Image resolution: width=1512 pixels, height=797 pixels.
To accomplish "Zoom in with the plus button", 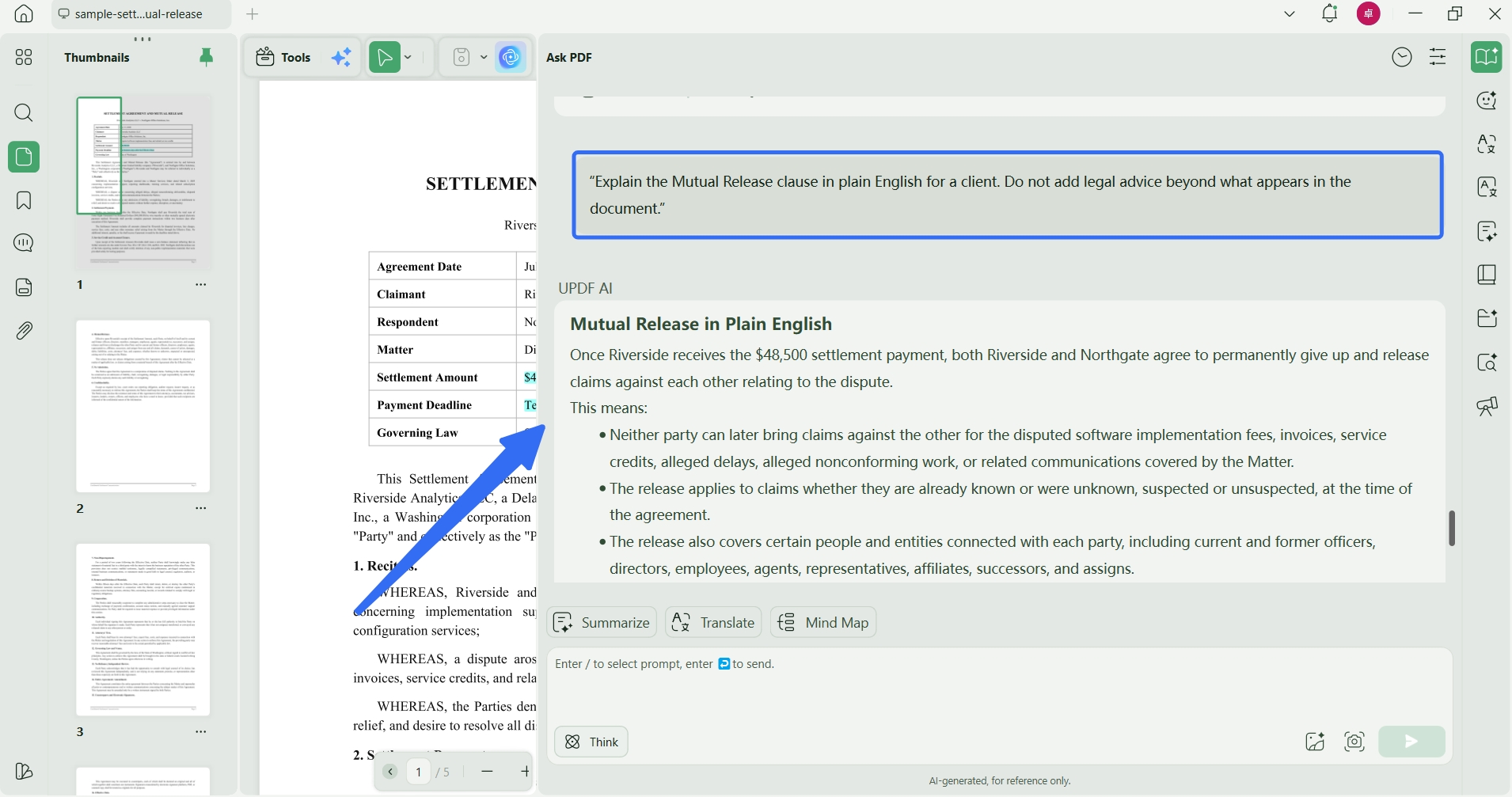I will click(526, 772).
